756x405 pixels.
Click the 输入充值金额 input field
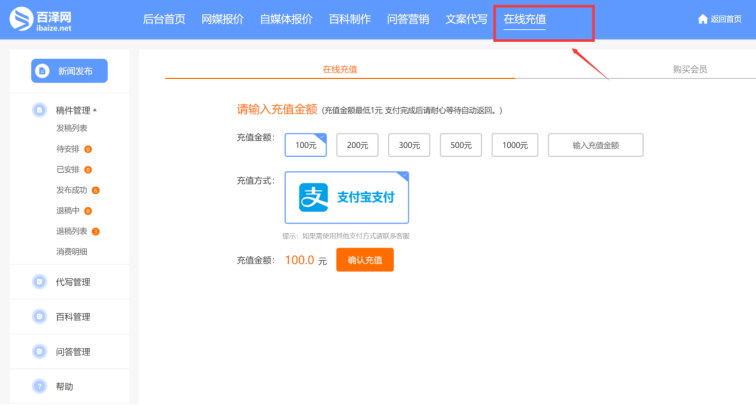point(595,145)
